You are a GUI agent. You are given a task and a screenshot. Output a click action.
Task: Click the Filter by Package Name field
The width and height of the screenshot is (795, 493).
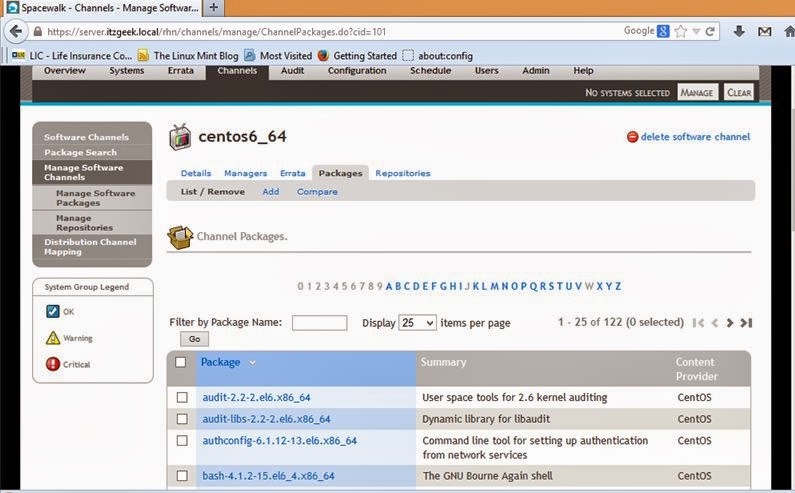[x=319, y=323]
